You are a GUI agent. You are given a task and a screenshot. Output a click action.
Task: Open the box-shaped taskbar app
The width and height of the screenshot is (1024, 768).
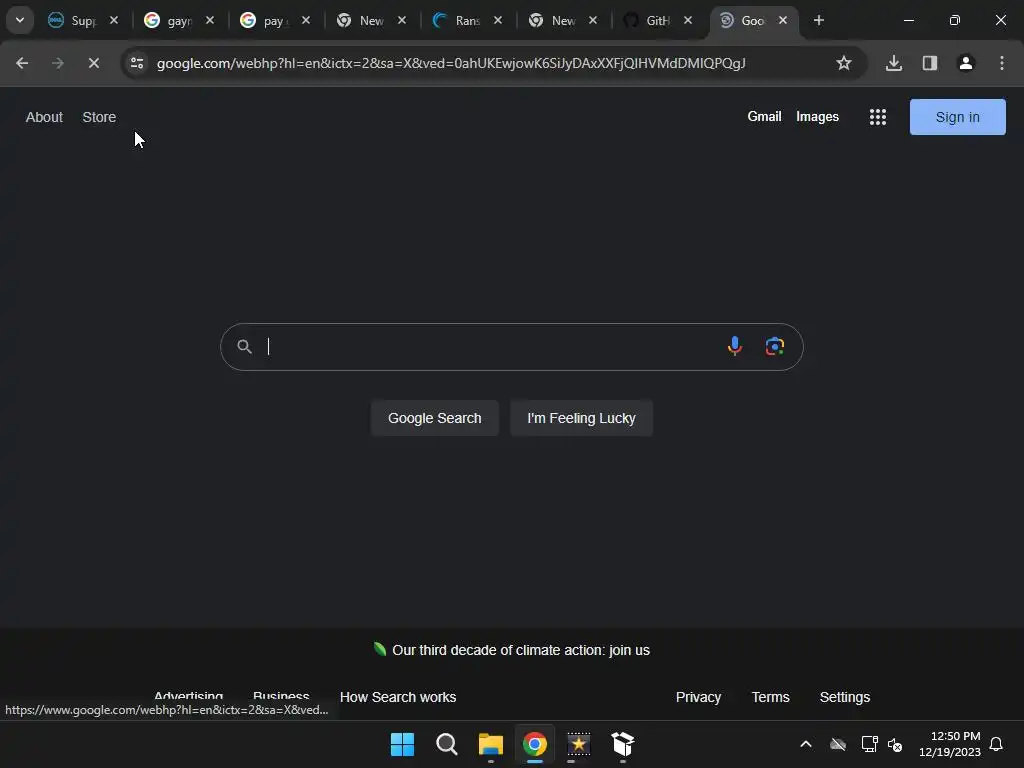[x=623, y=744]
